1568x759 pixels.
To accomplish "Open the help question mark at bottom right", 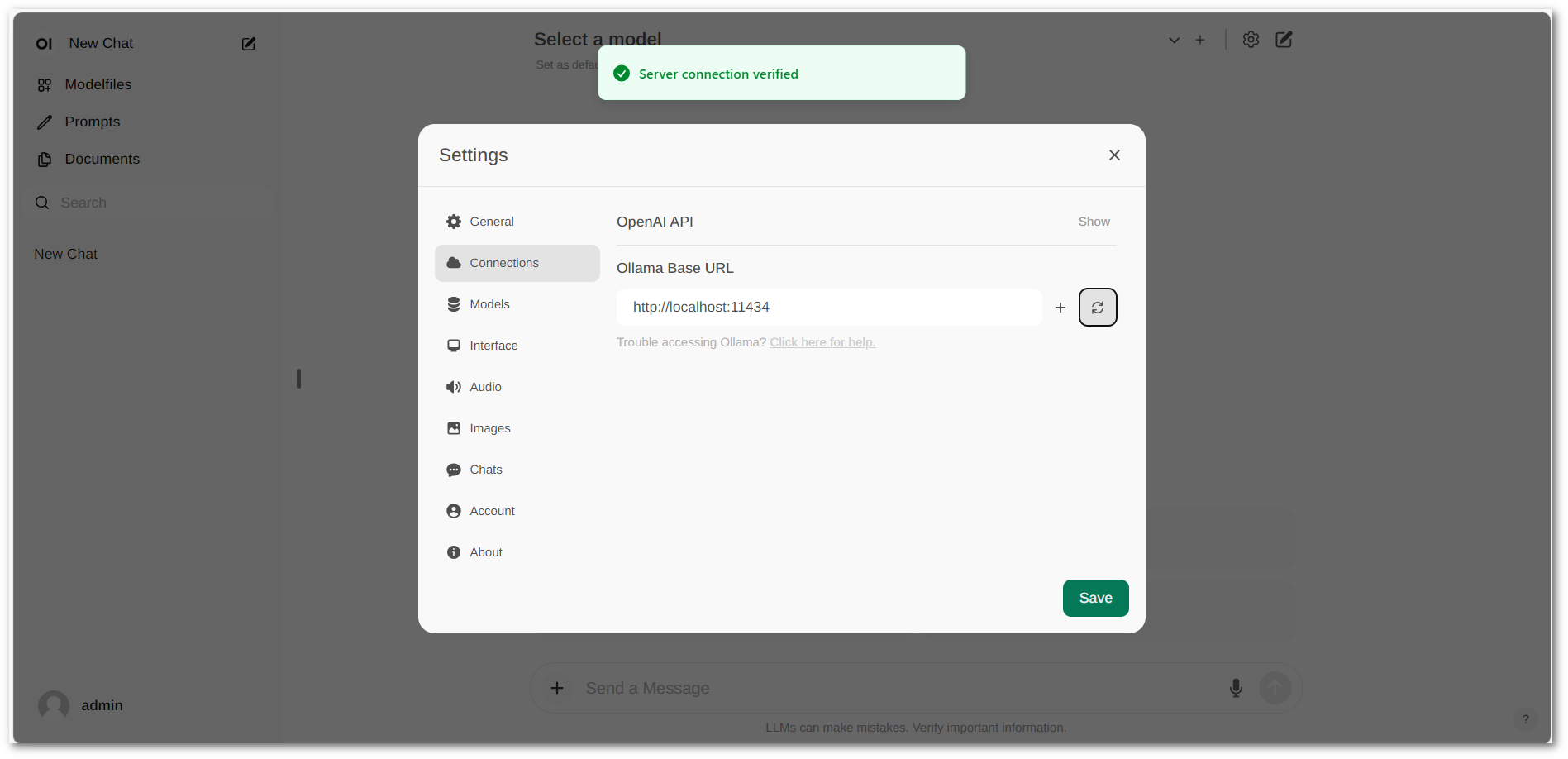I will click(1525, 719).
